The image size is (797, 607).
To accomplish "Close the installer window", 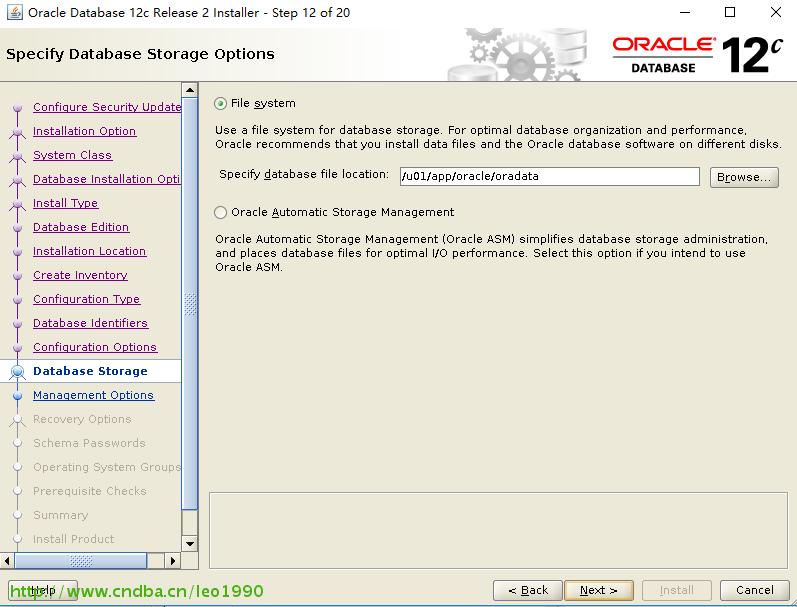I will [776, 12].
